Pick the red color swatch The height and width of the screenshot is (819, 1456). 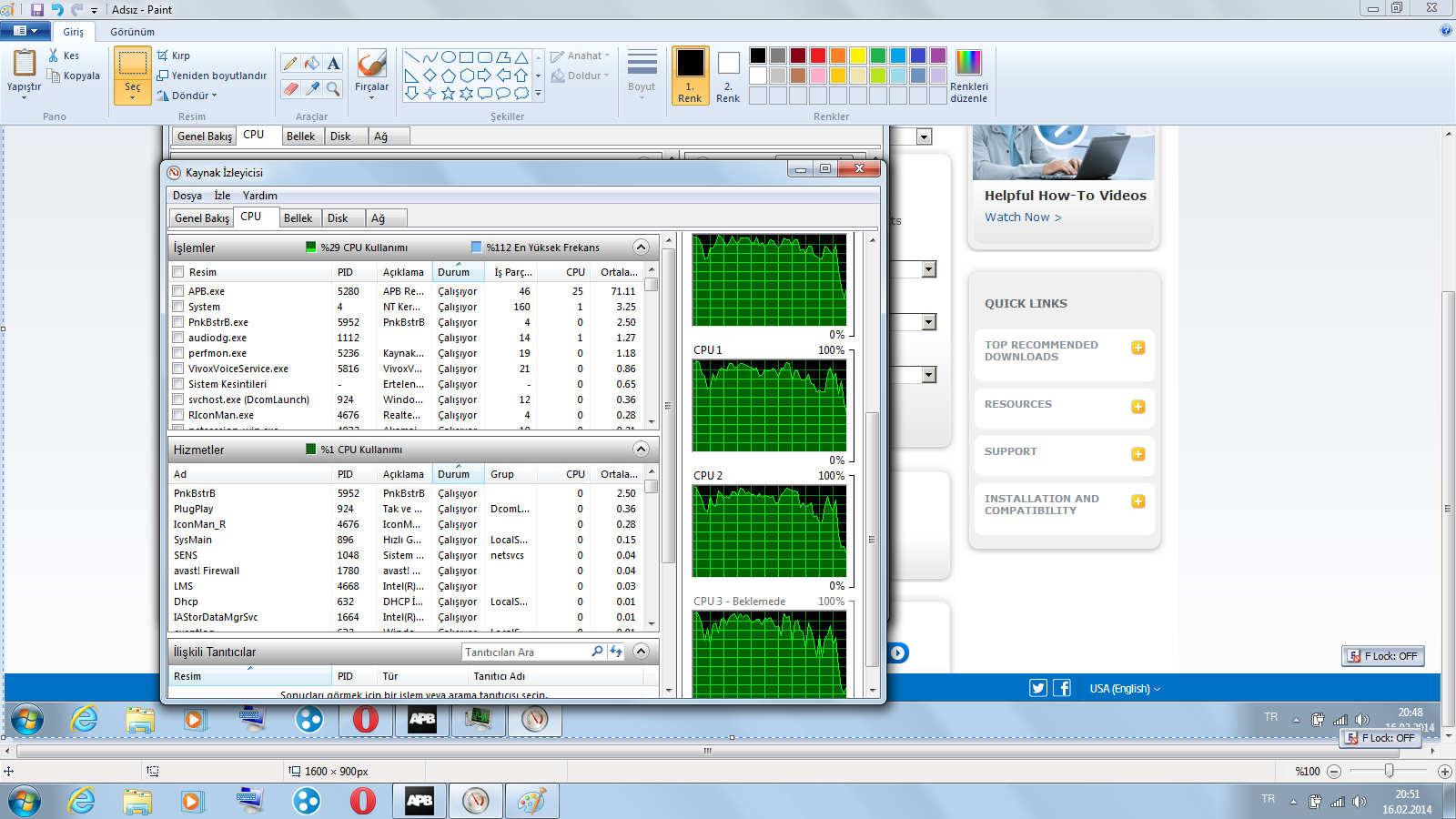point(818,56)
